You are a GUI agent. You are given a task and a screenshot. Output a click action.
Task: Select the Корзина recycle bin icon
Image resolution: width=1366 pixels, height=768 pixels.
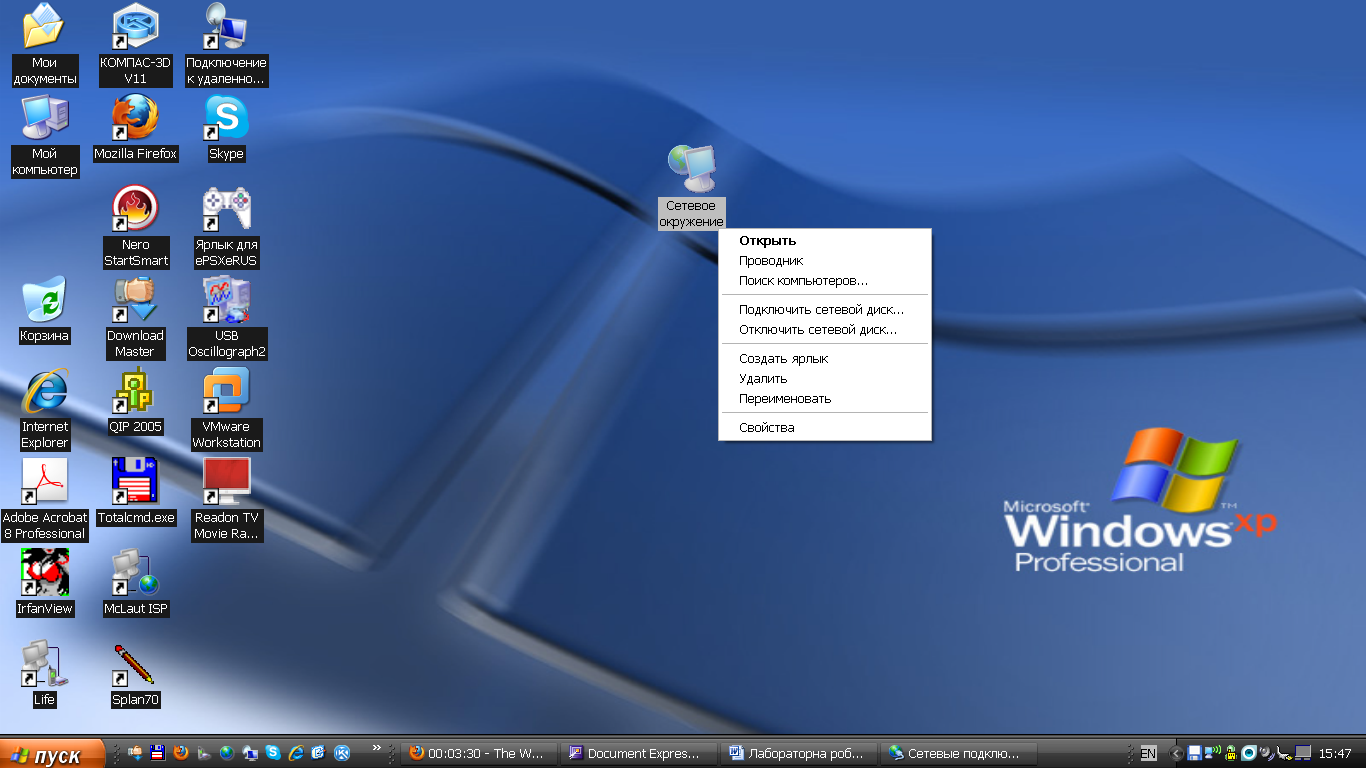[44, 310]
